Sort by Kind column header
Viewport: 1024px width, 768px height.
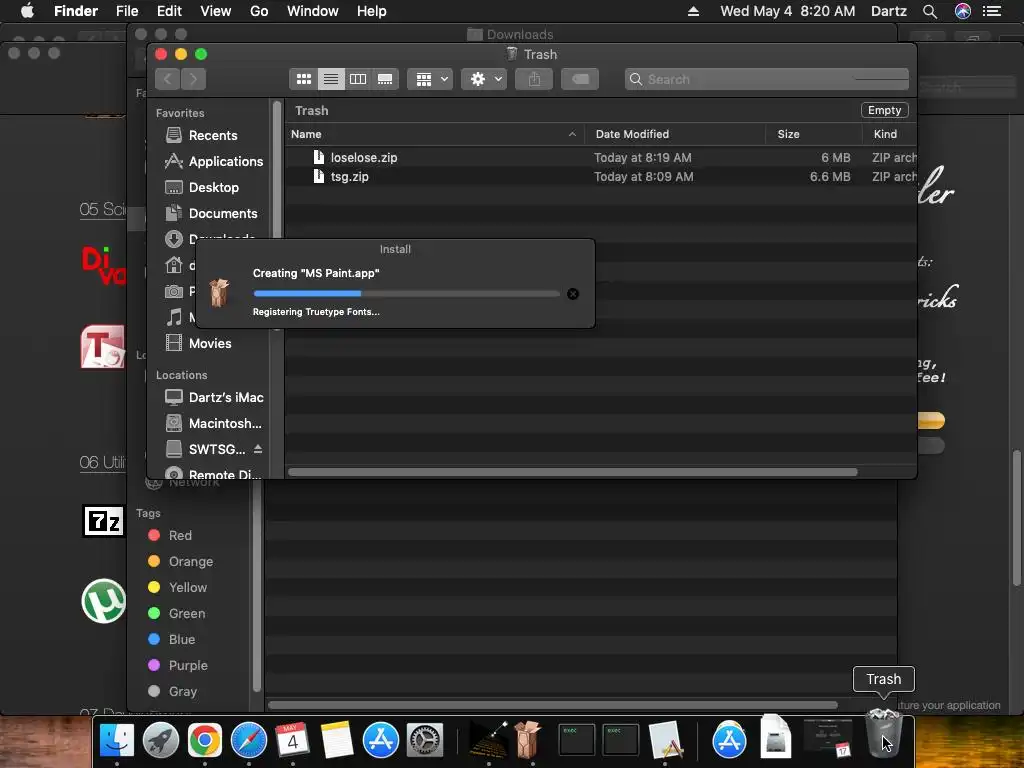(889, 134)
